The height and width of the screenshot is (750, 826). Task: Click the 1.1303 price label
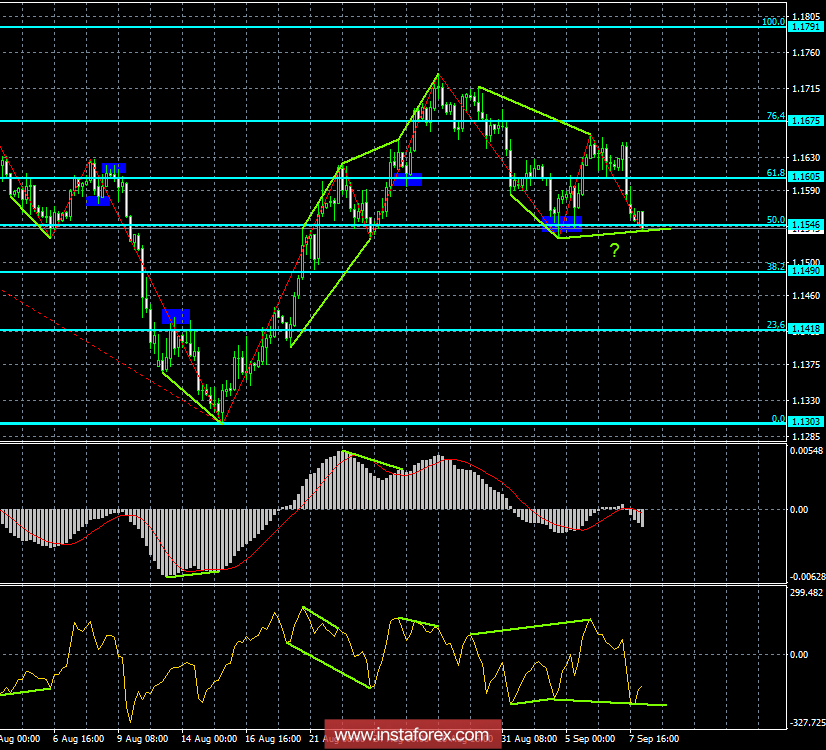pos(805,422)
